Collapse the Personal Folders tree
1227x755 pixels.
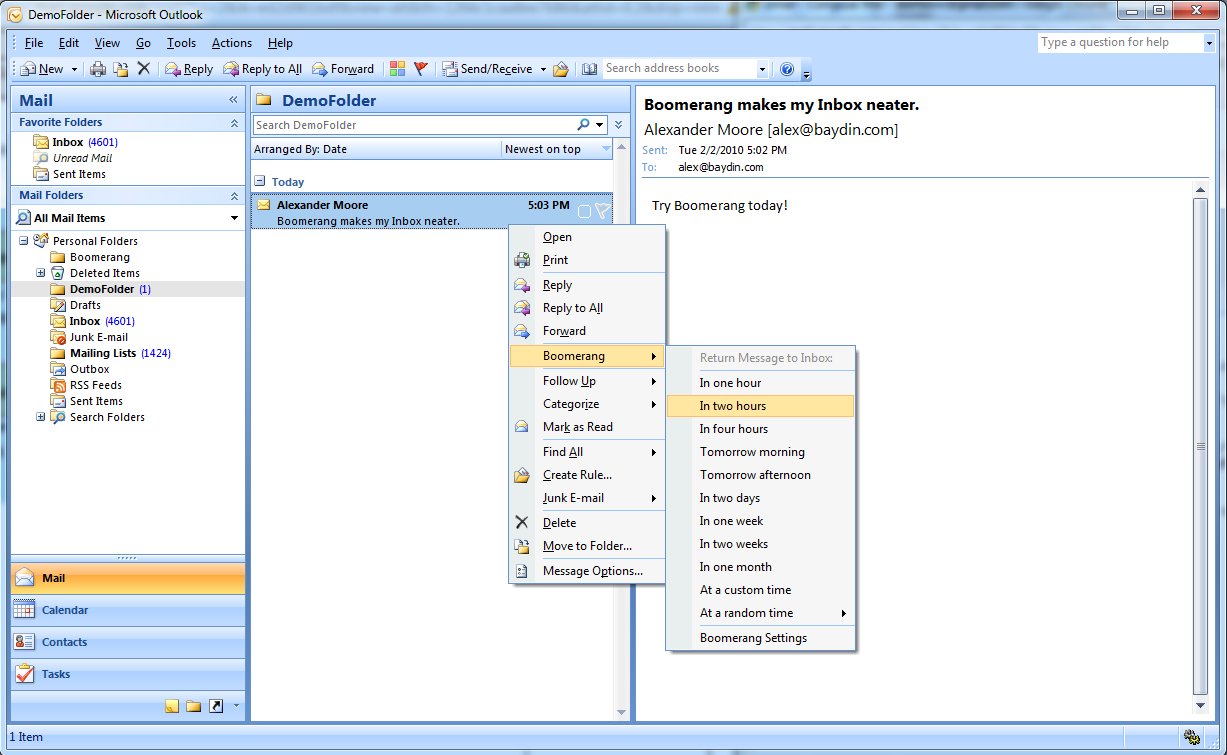(23, 240)
